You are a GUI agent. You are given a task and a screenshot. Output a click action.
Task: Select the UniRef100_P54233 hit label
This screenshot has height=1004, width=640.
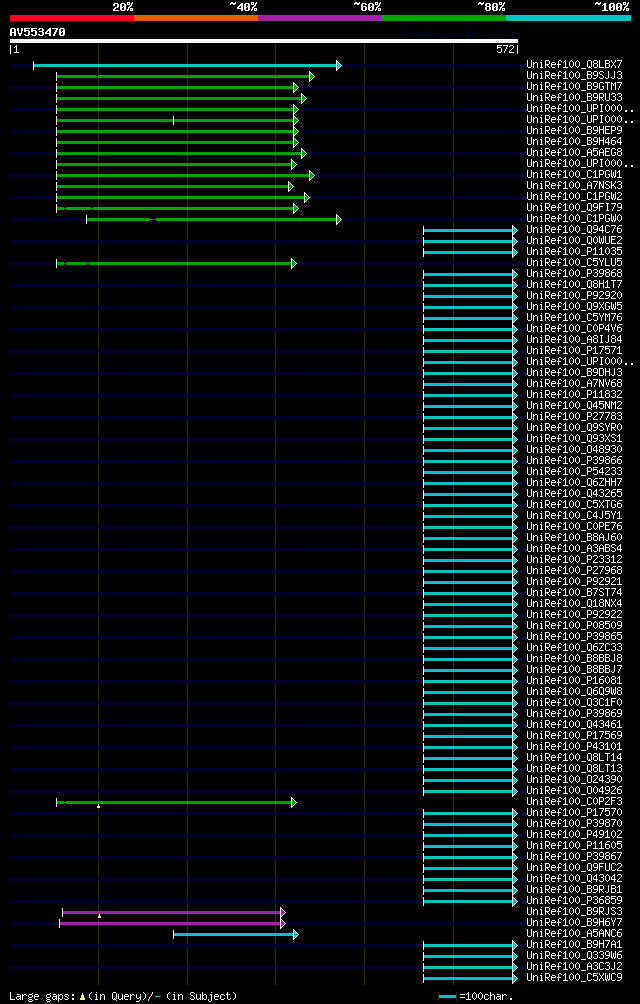(x=574, y=471)
